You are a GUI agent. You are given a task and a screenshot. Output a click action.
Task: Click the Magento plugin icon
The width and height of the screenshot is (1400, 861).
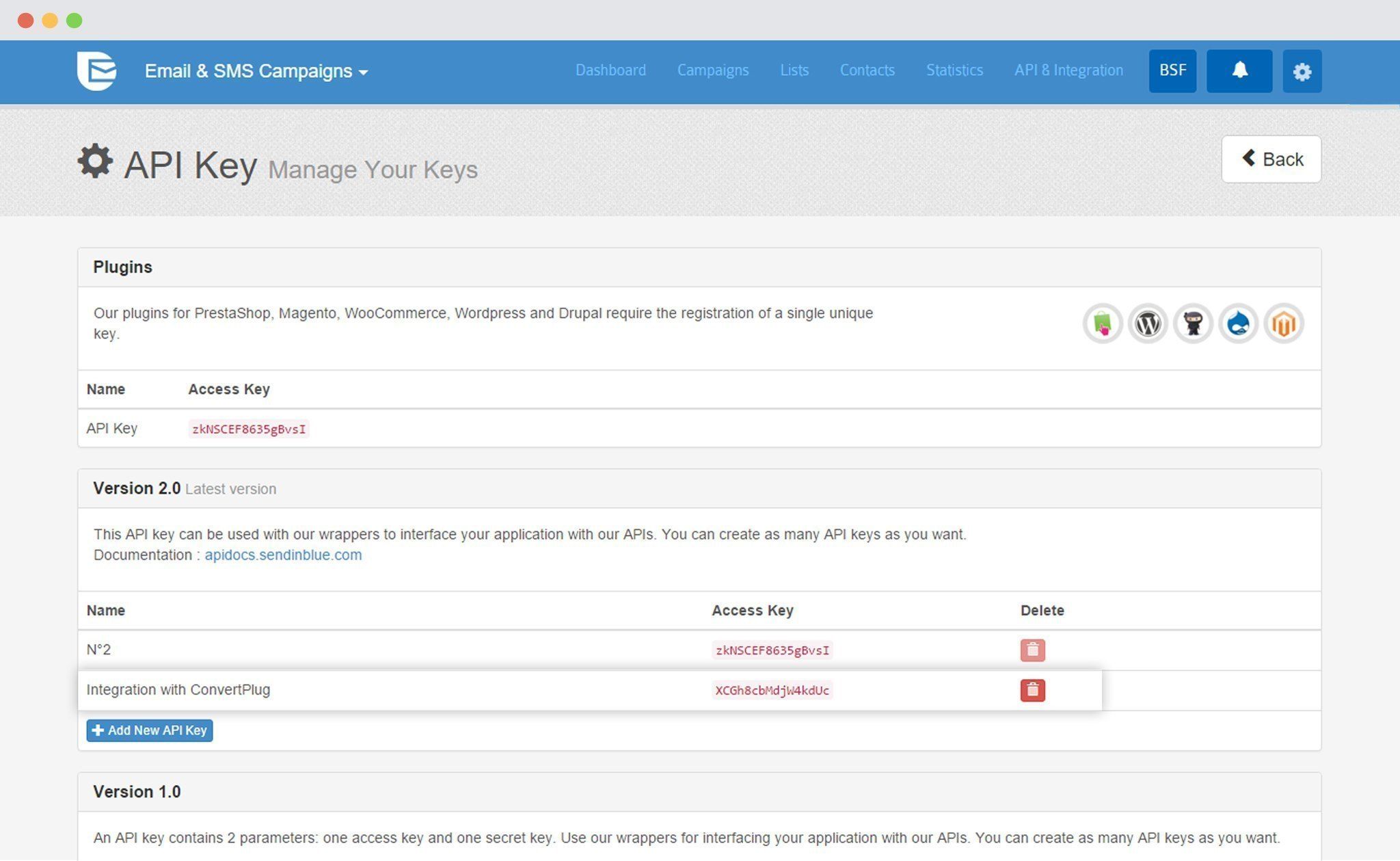[x=1283, y=323]
